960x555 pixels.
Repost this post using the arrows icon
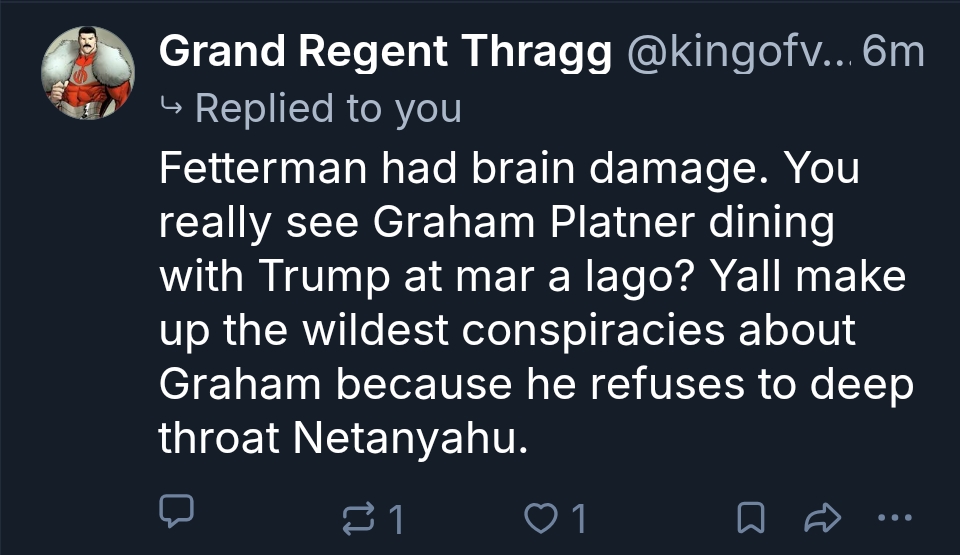click(x=356, y=518)
